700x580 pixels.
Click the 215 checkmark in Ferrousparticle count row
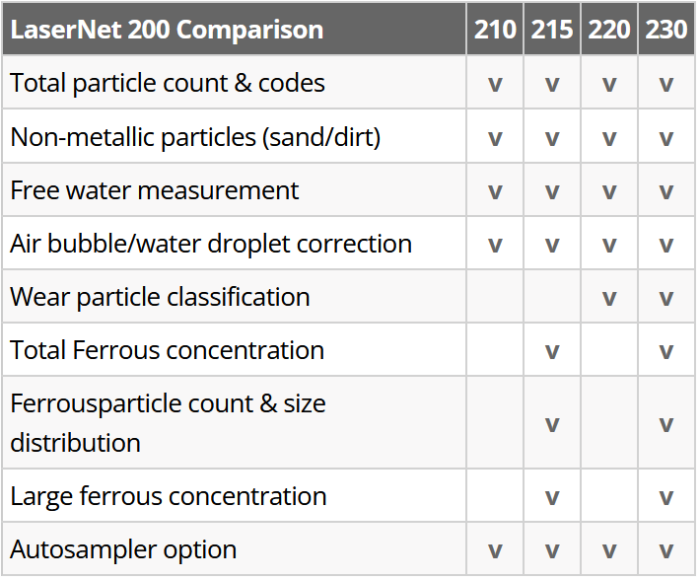click(552, 424)
